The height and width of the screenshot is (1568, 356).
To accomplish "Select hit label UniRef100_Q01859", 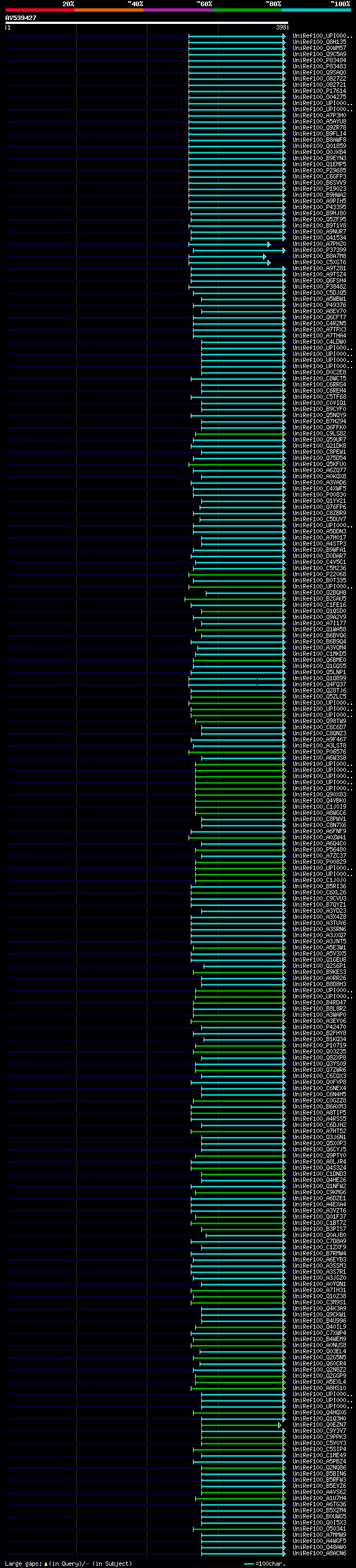I will pos(319,146).
